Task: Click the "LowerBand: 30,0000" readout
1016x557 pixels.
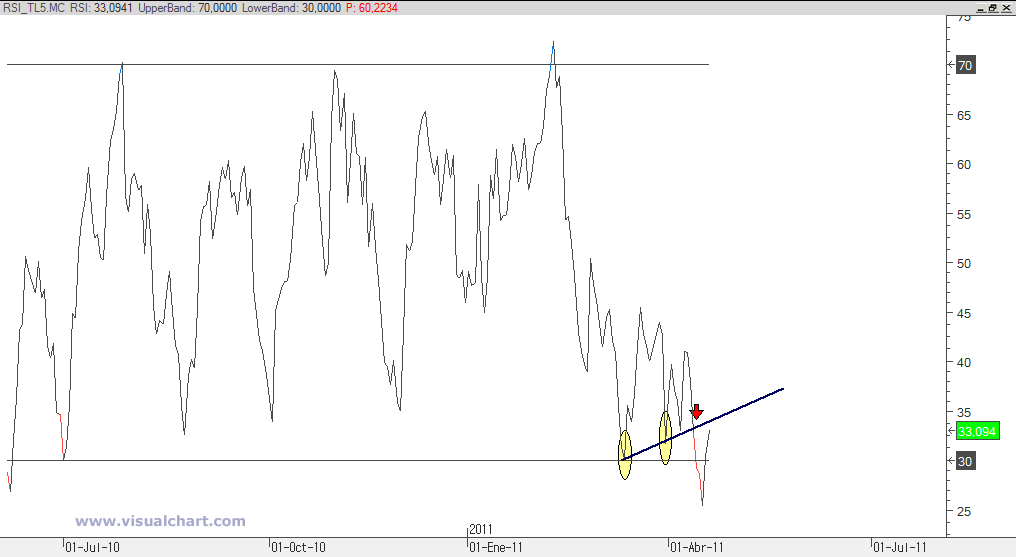Action: coord(292,8)
